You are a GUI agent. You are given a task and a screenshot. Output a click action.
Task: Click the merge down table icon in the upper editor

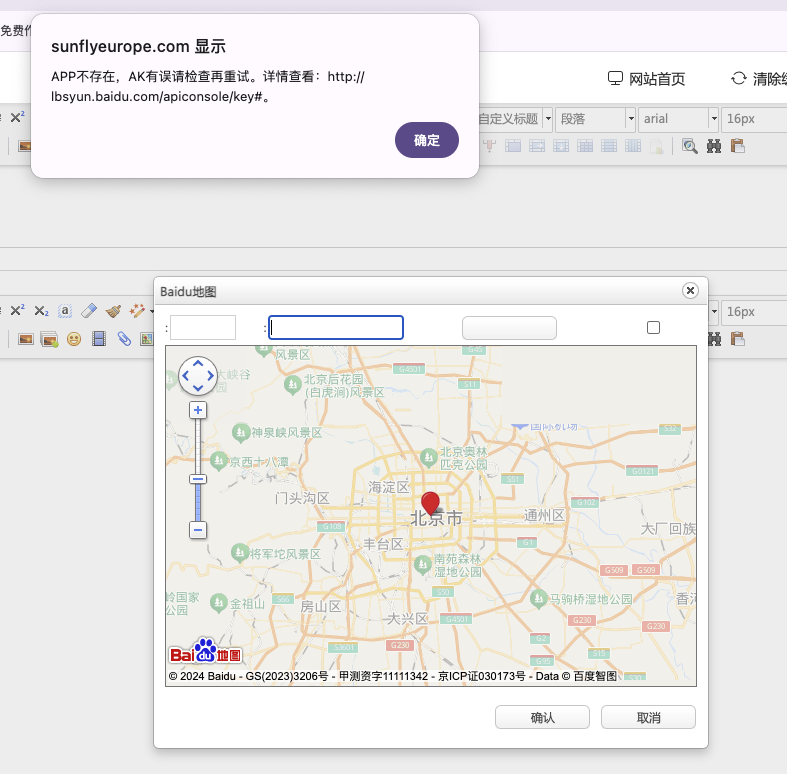561,146
